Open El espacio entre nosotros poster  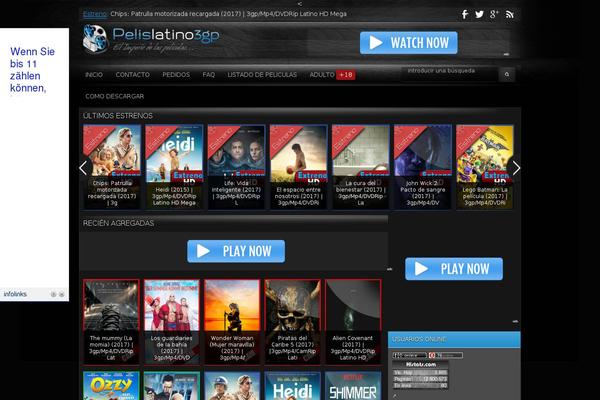pos(298,167)
